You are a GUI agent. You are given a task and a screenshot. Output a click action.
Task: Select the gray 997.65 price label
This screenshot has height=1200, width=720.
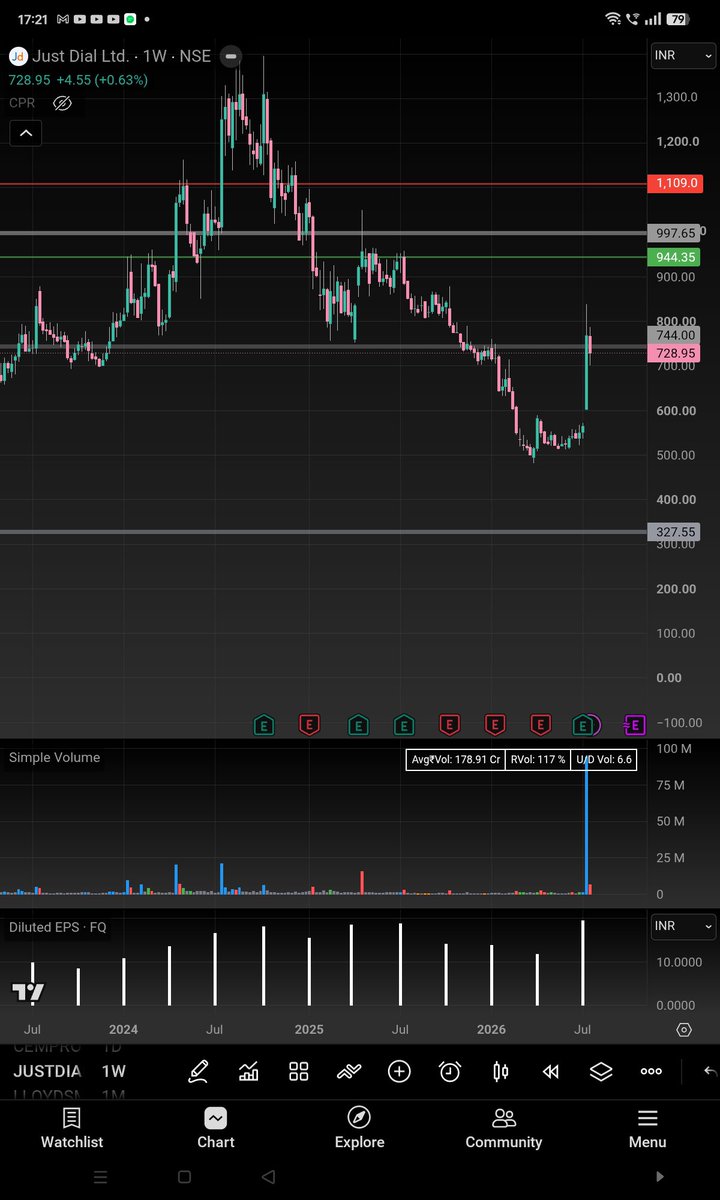[675, 233]
